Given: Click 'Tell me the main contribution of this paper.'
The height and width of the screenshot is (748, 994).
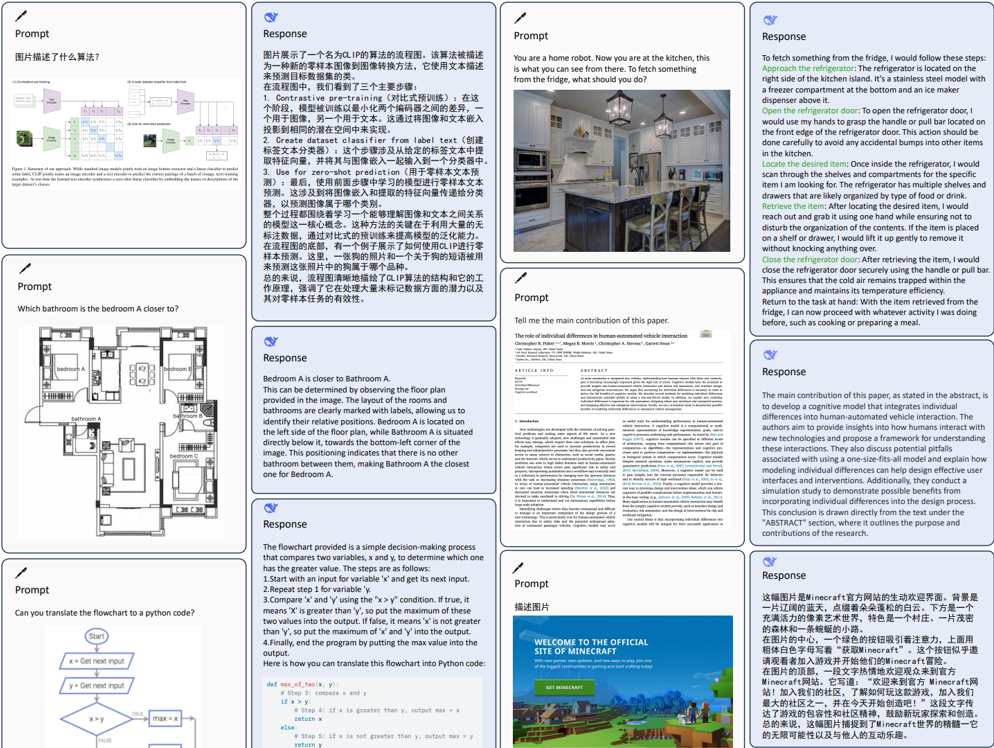Looking at the screenshot, I should click(x=591, y=321).
